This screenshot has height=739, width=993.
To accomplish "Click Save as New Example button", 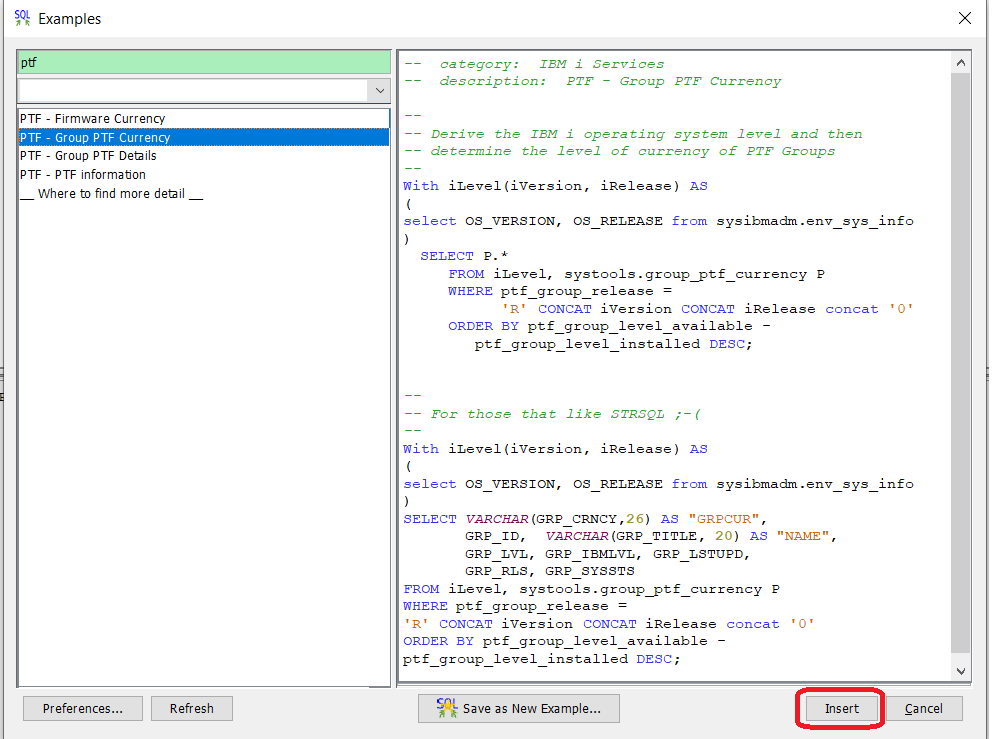I will tap(519, 709).
